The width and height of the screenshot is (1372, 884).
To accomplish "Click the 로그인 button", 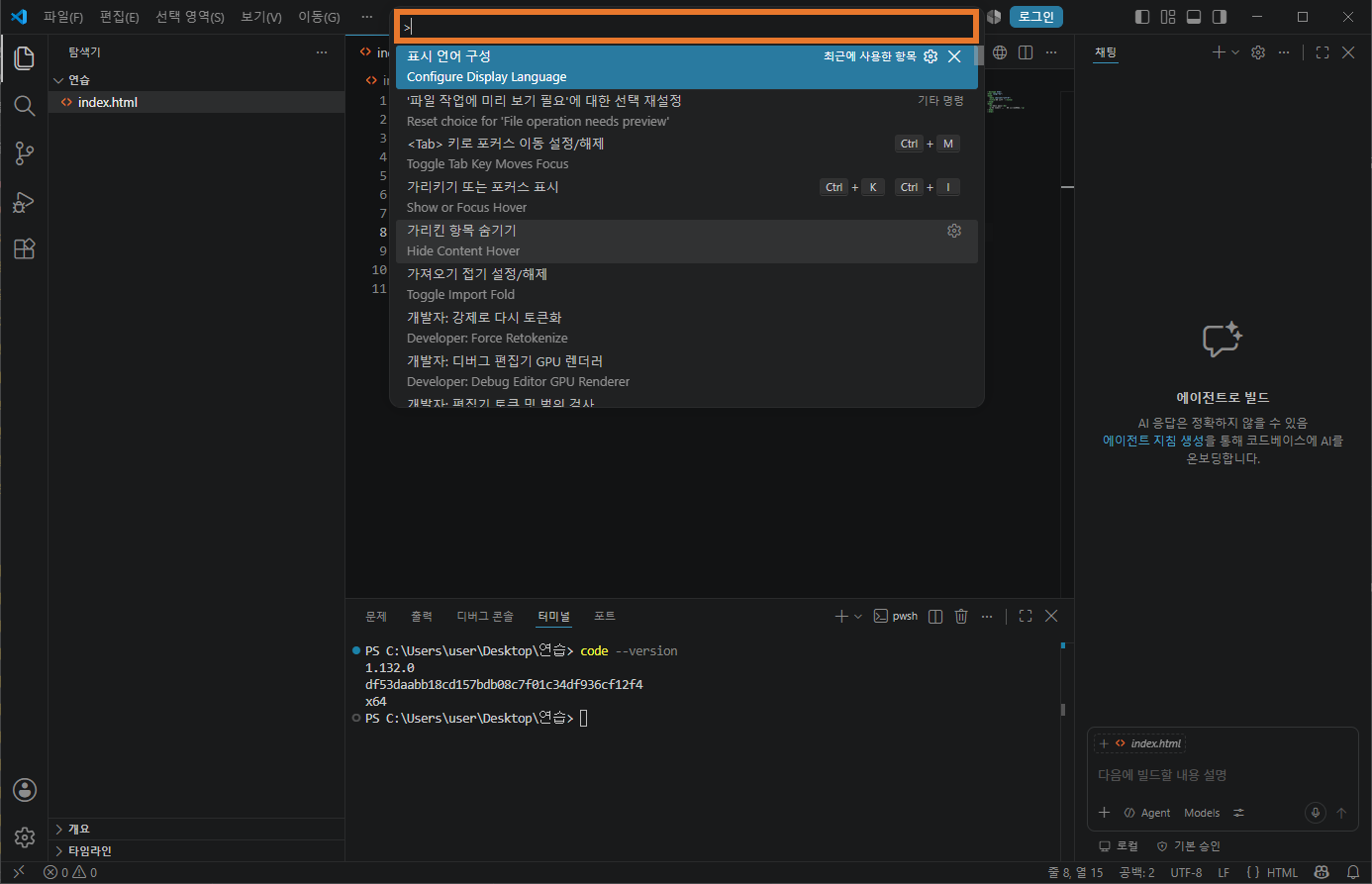I will pos(1036,17).
